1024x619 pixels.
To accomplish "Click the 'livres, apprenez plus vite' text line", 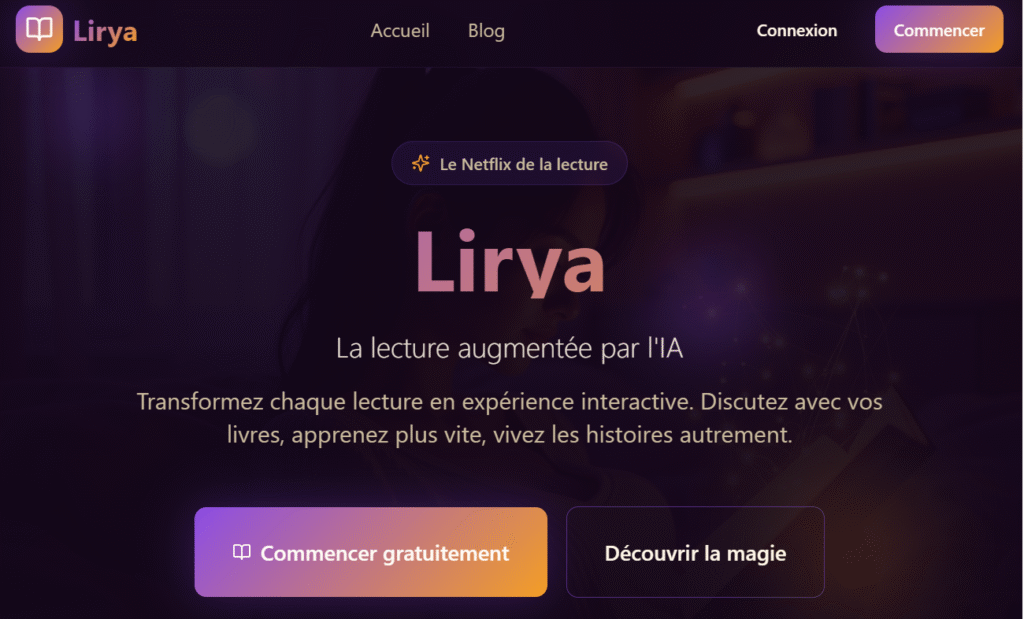I will click(509, 434).
